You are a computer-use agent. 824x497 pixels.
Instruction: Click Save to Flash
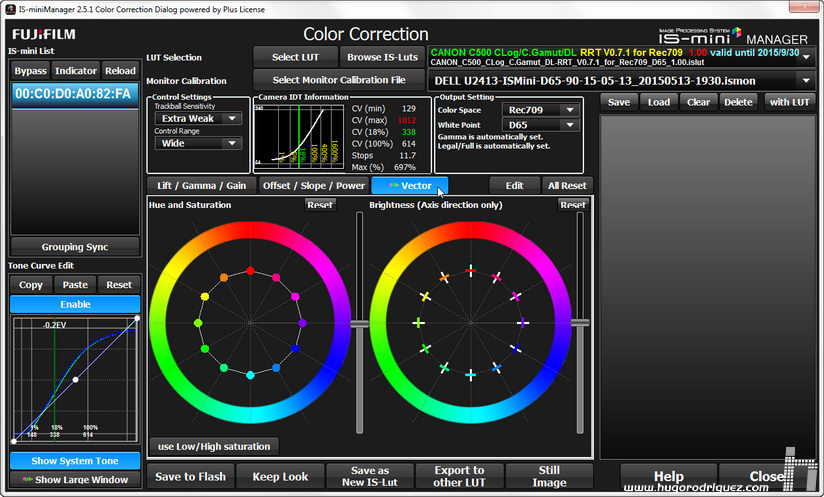(x=190, y=477)
